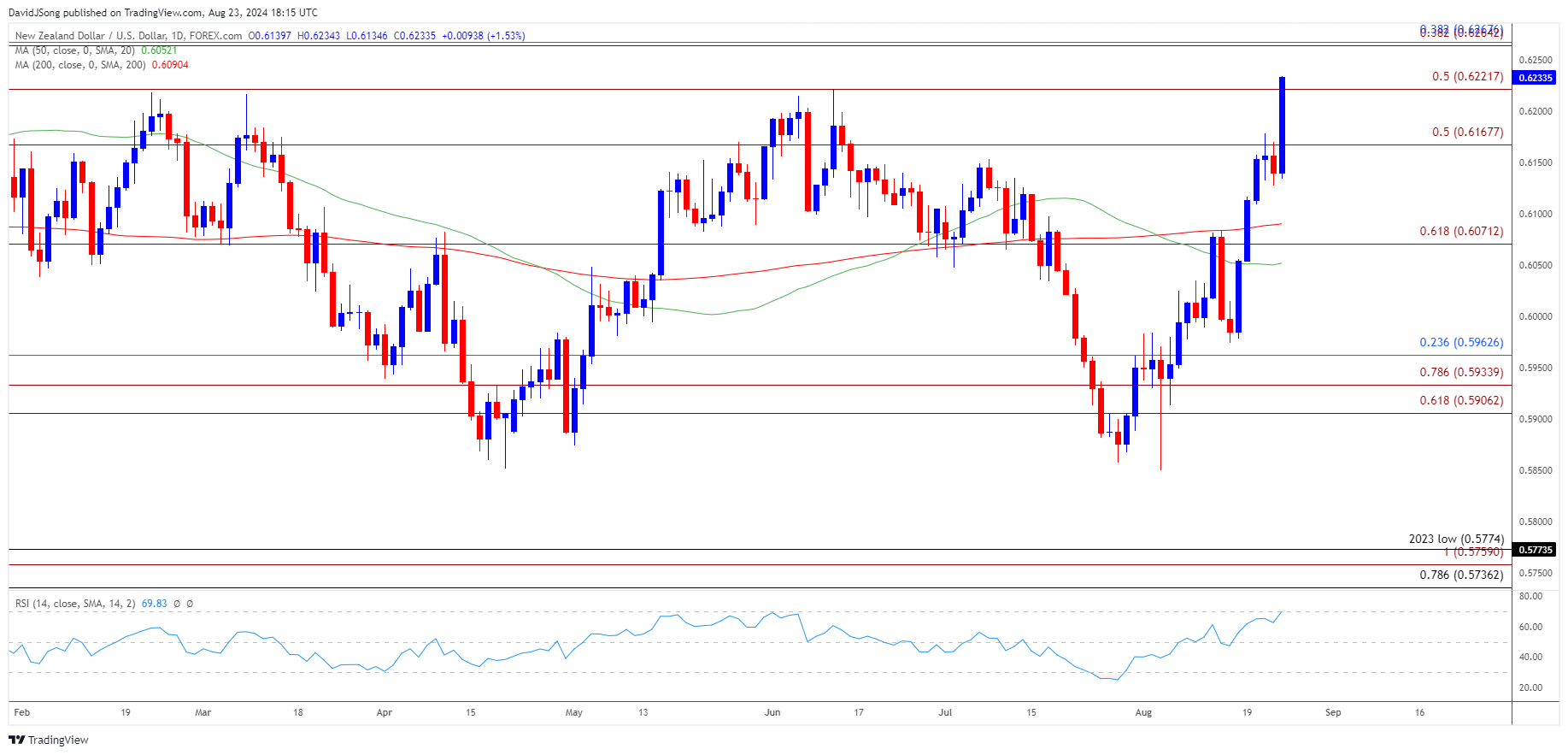Click the 0.58000 price axis label
Viewport: 1568px width, 755px height.
click(1536, 522)
